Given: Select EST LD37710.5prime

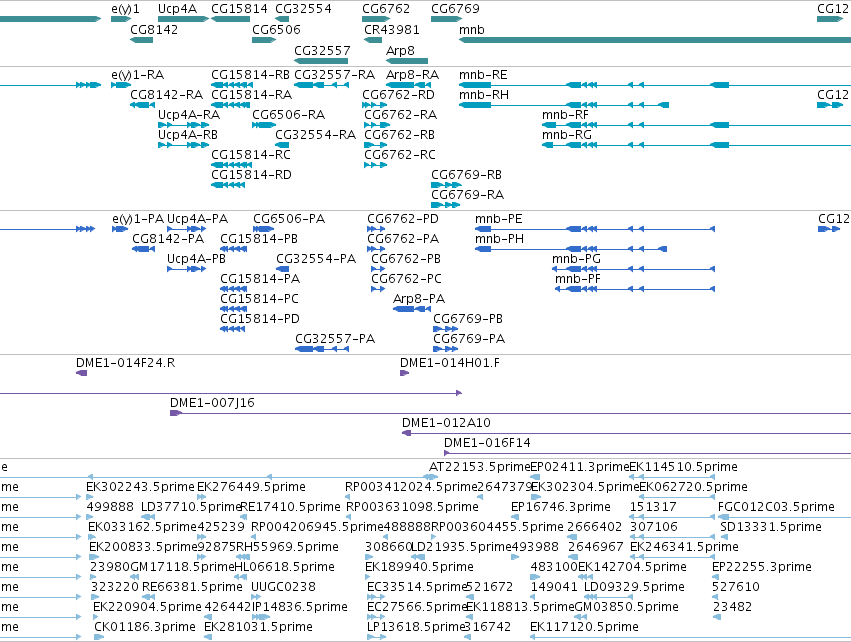Looking at the screenshot, I should [x=191, y=507].
